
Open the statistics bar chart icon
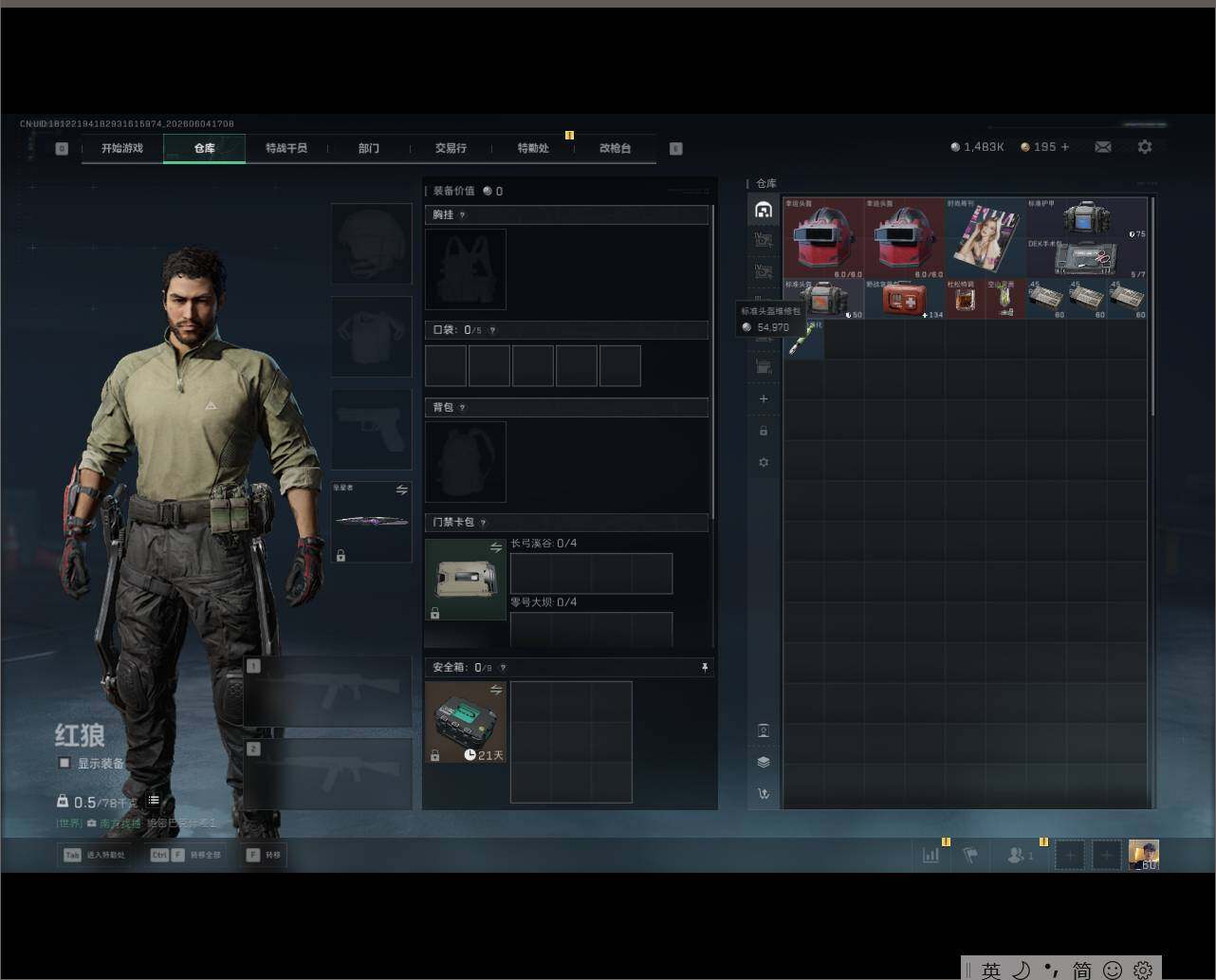pyautogui.click(x=931, y=855)
